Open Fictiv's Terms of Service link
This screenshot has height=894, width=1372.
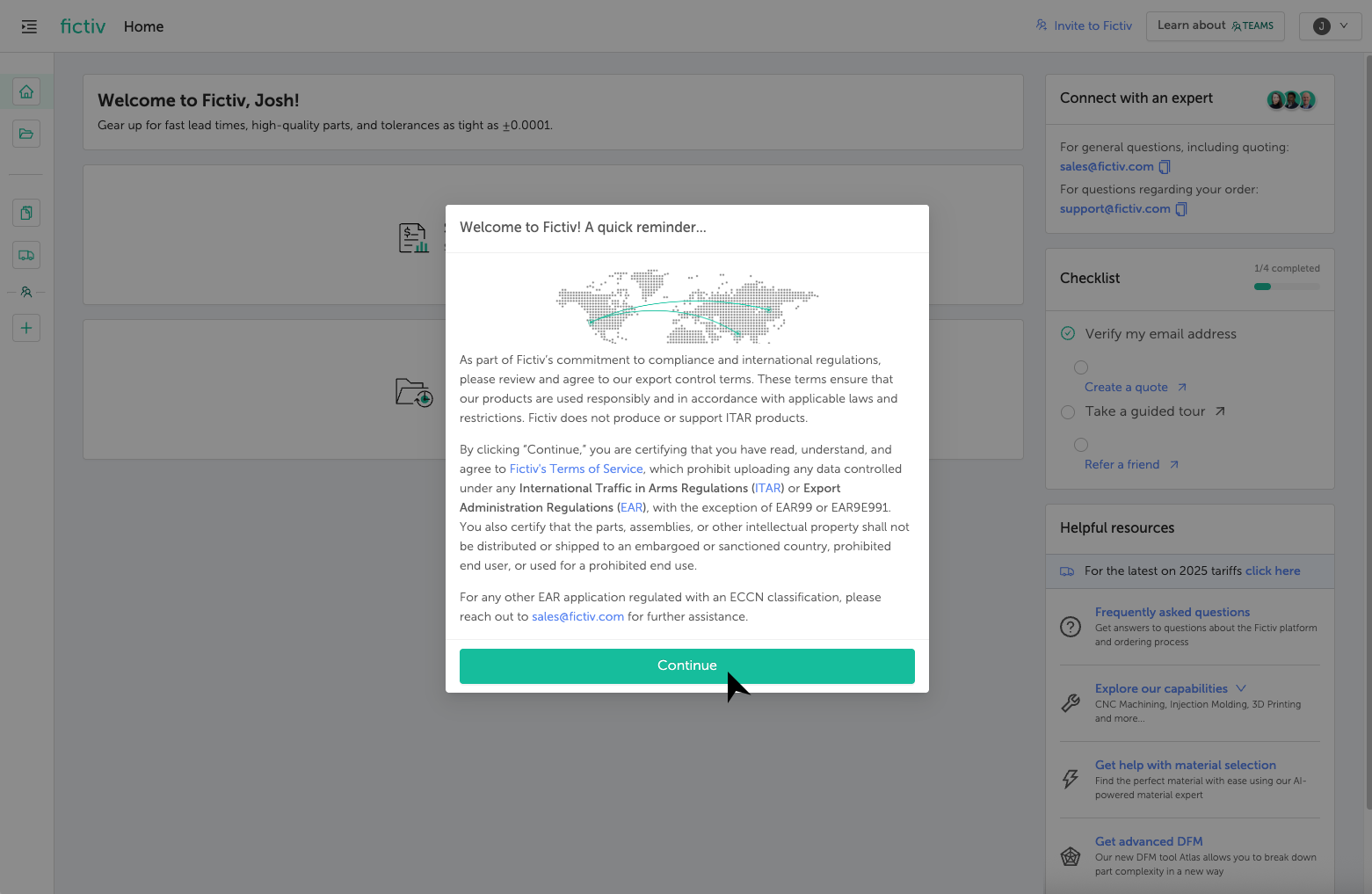click(576, 469)
